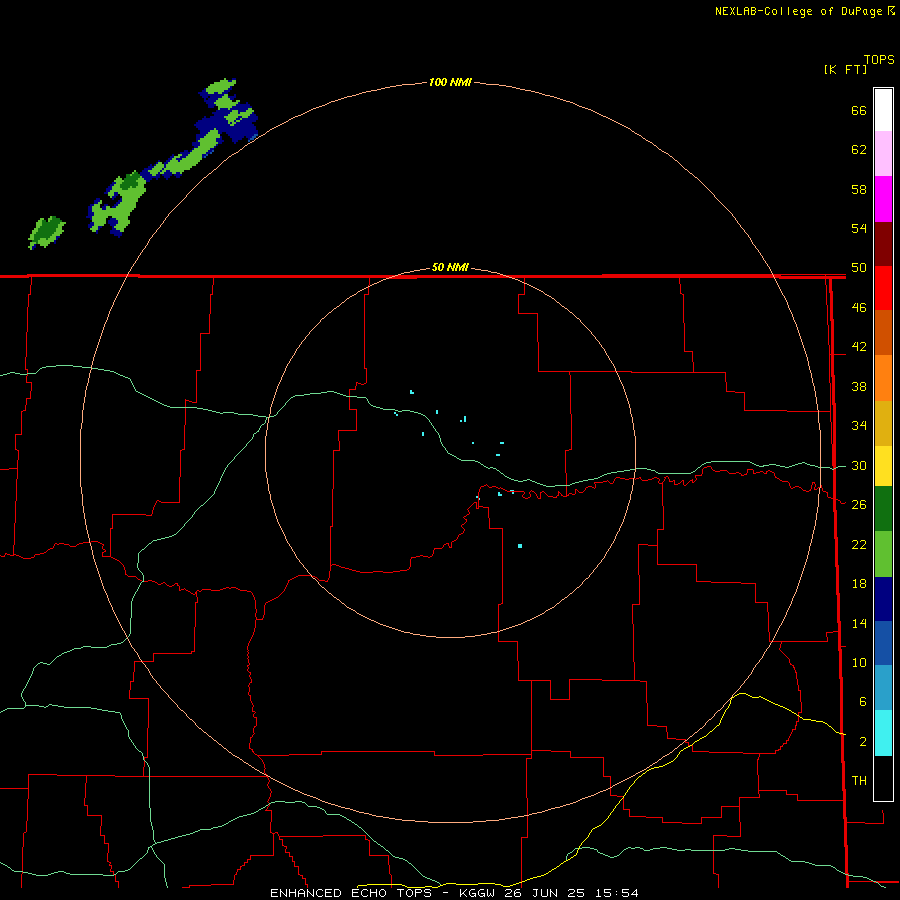Click the medium blue 10 swatch

[883, 643]
